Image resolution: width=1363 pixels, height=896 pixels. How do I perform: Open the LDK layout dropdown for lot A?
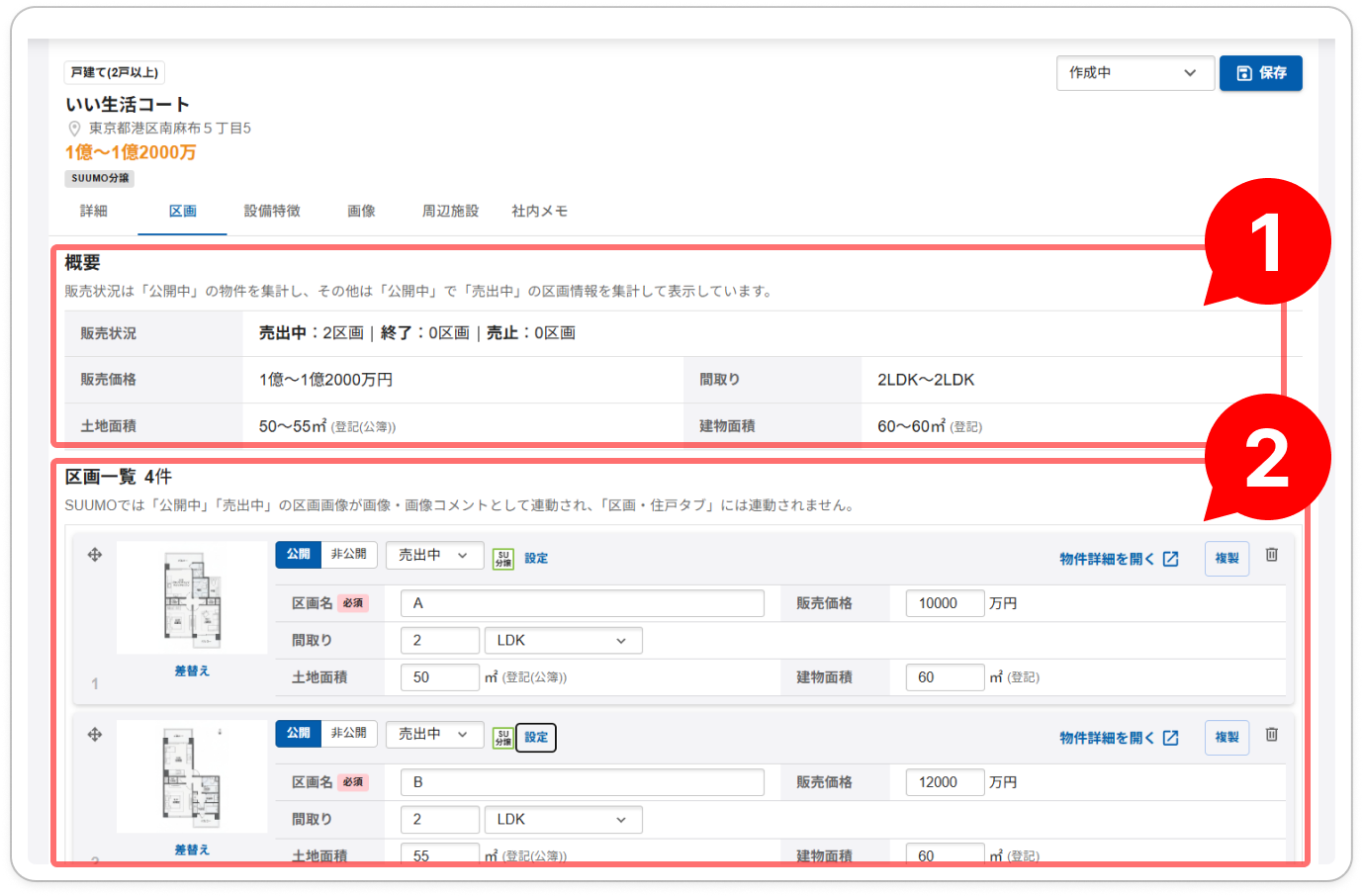[564, 641]
